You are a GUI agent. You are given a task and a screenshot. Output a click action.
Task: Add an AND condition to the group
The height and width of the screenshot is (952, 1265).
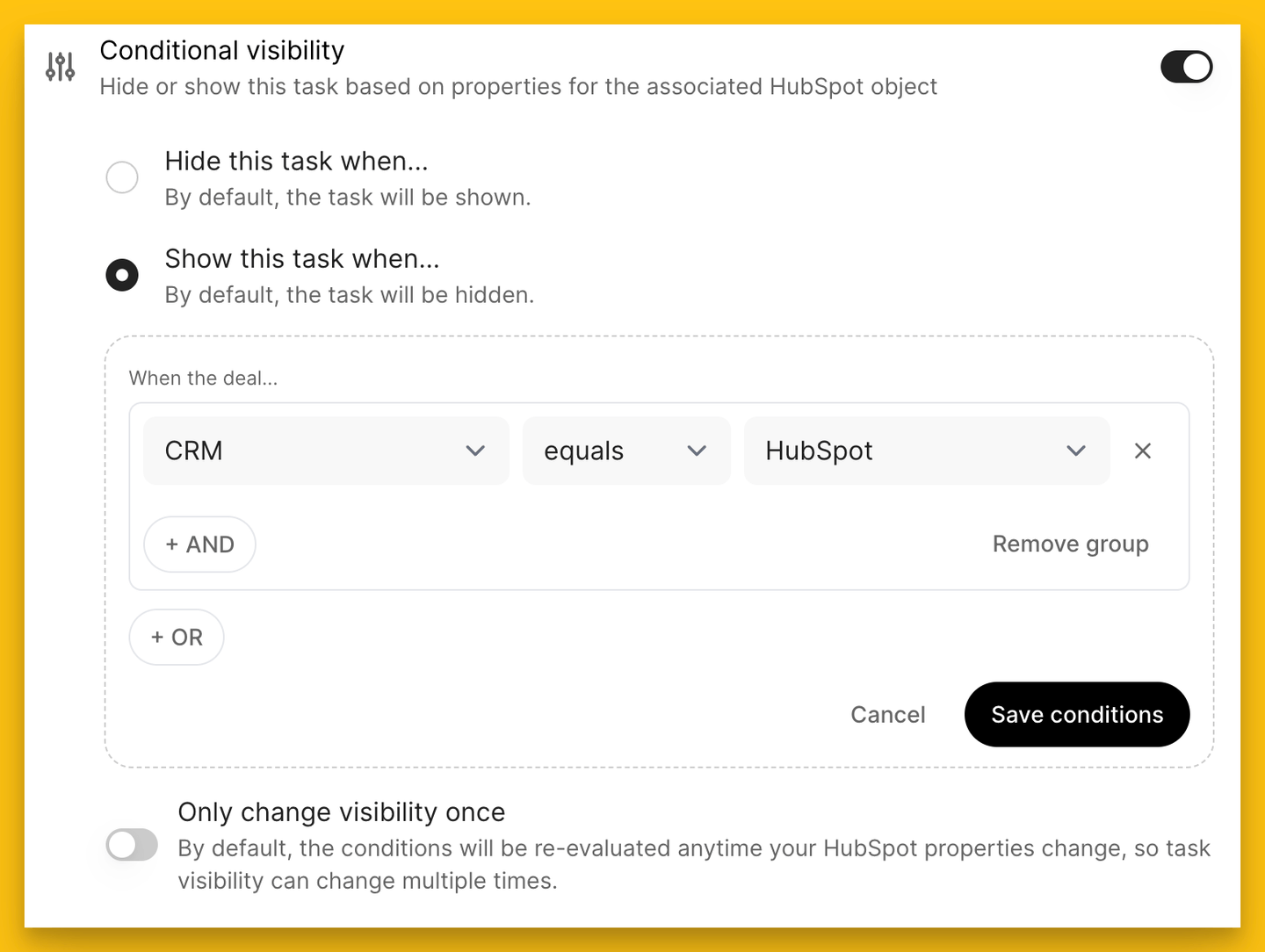click(199, 545)
